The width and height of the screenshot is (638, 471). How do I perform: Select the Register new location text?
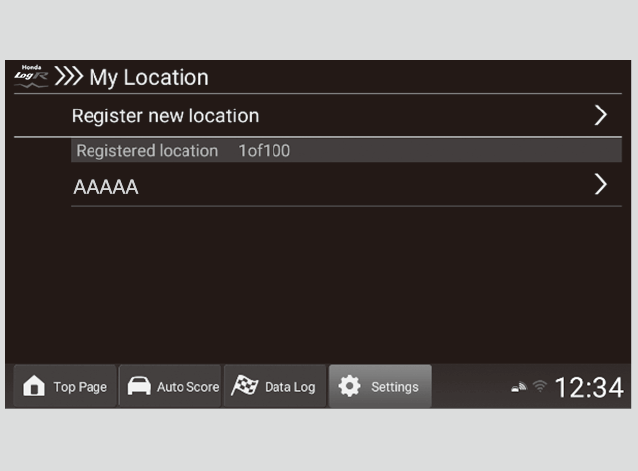pyautogui.click(x=165, y=116)
